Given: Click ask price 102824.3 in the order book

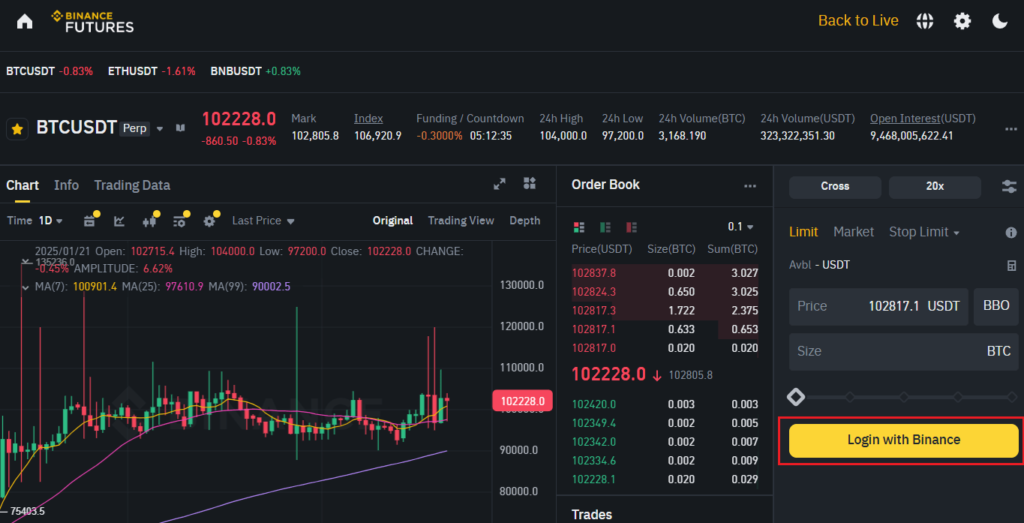Looking at the screenshot, I should 594,291.
